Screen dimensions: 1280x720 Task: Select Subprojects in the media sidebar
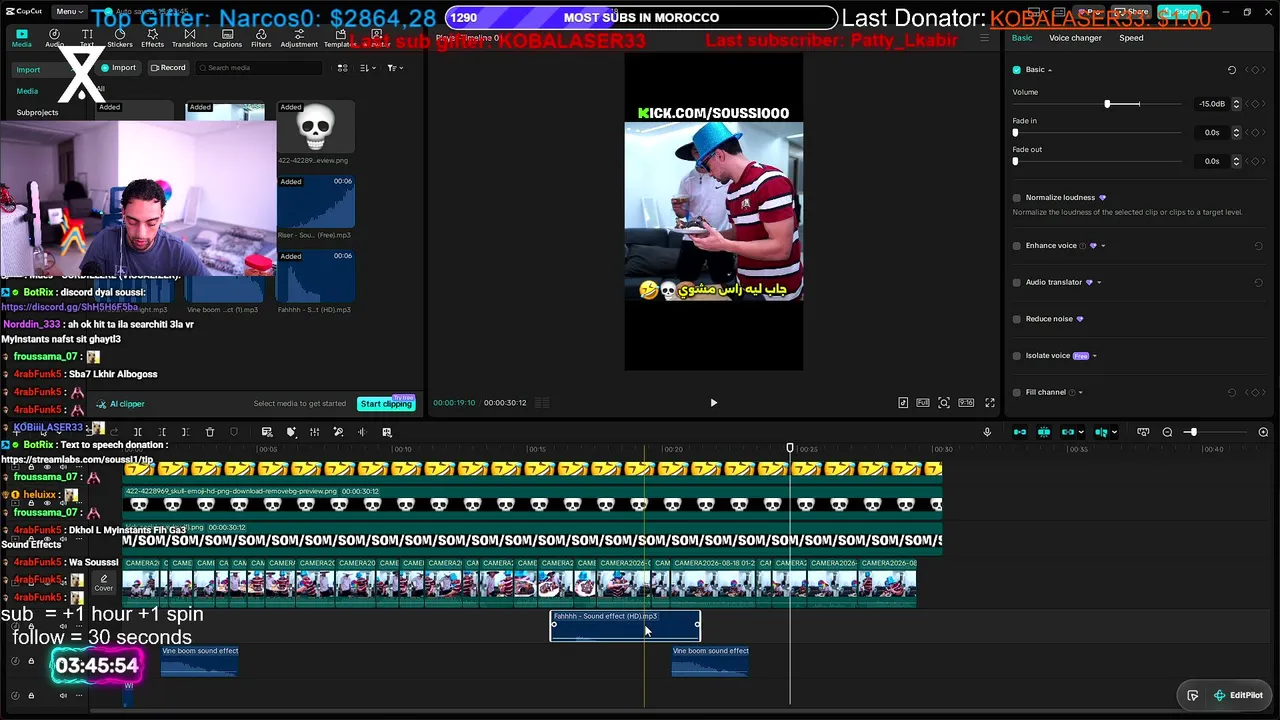pyautogui.click(x=37, y=112)
